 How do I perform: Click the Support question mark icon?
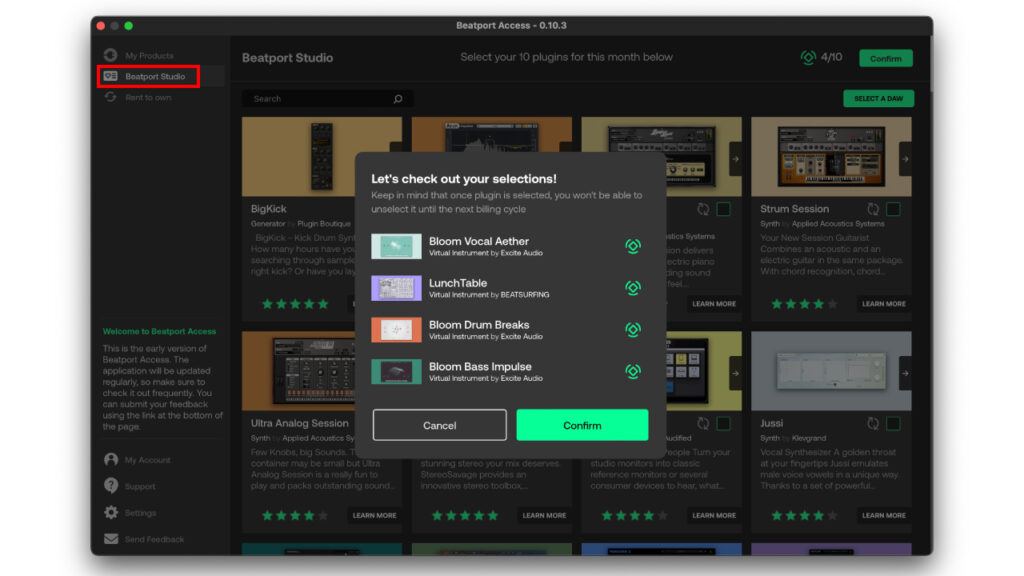click(x=110, y=486)
